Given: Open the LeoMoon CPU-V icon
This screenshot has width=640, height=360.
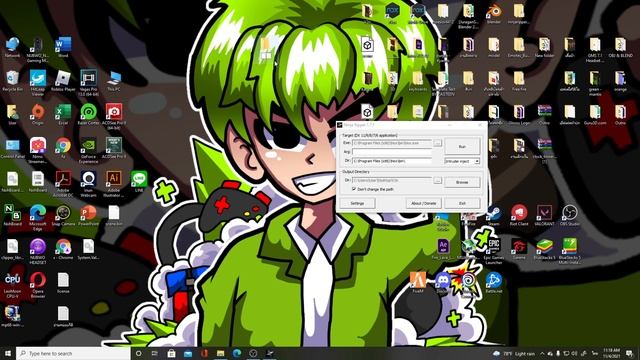Looking at the screenshot, I should [12, 285].
